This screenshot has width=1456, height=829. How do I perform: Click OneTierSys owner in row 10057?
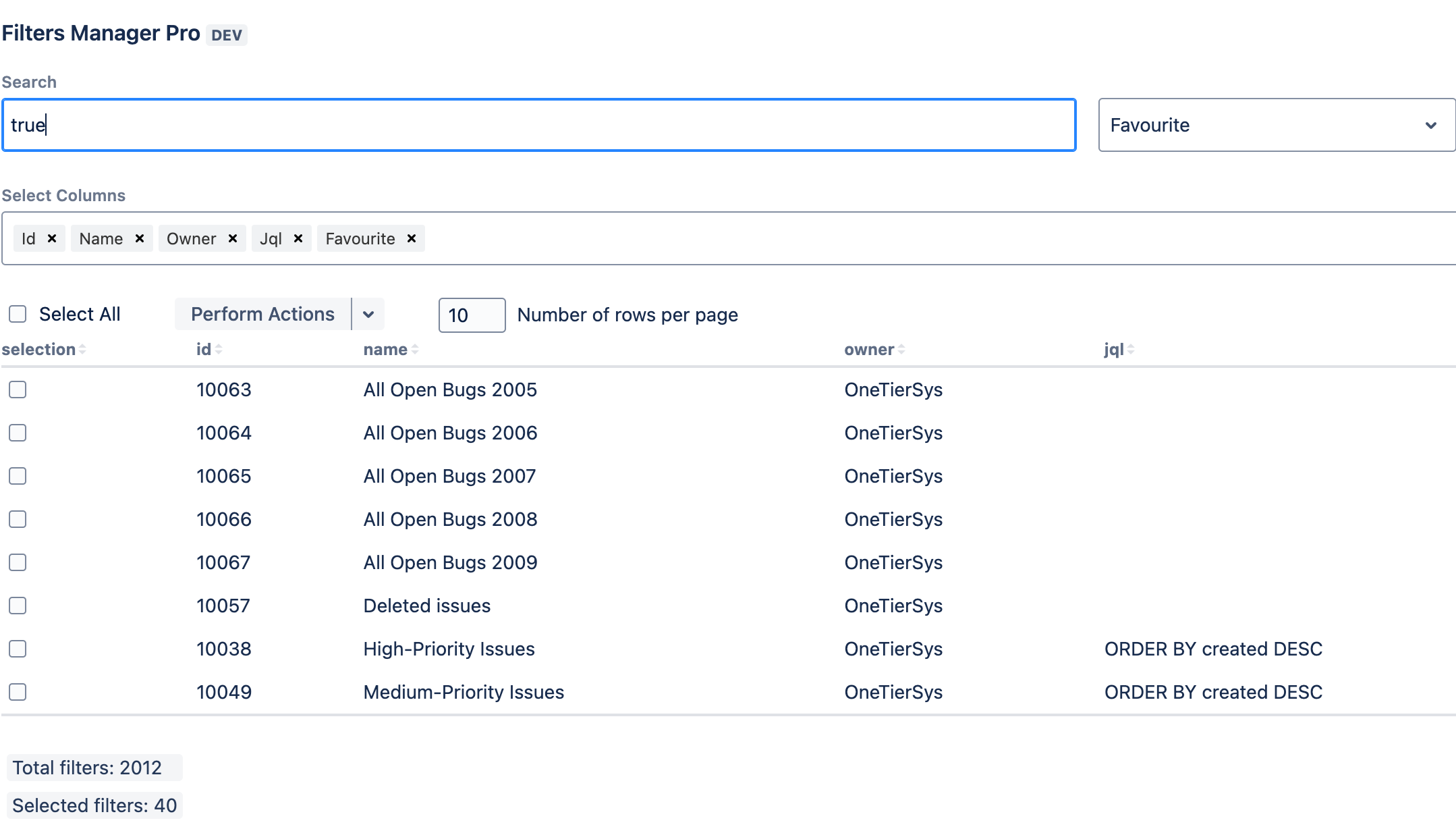click(893, 606)
